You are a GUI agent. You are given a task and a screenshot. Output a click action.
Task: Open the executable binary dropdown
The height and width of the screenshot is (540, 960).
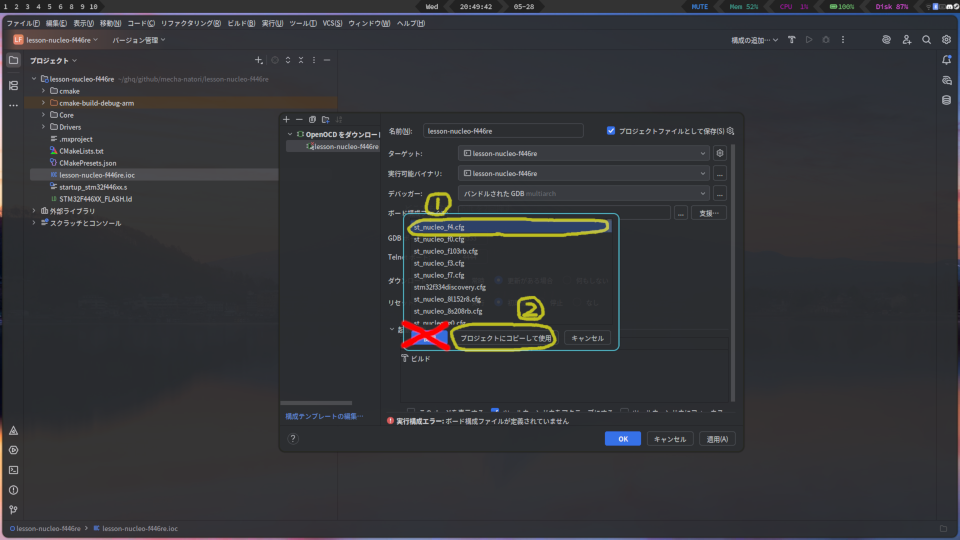coord(583,173)
